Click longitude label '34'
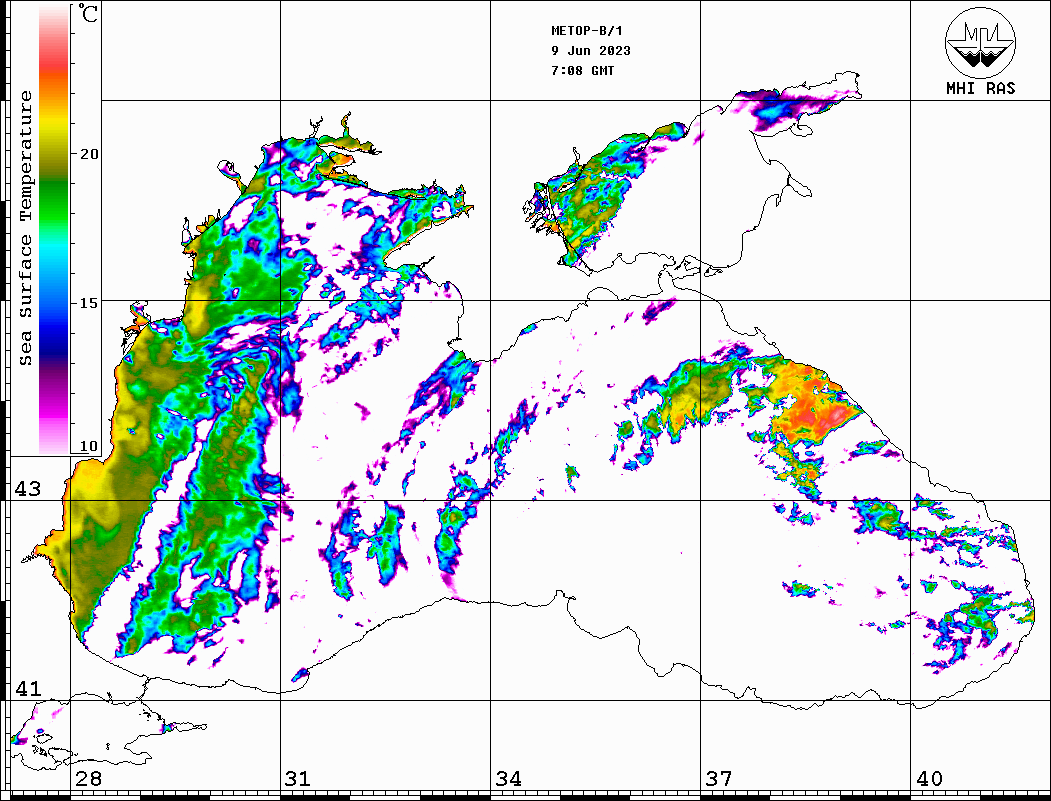 click(509, 779)
